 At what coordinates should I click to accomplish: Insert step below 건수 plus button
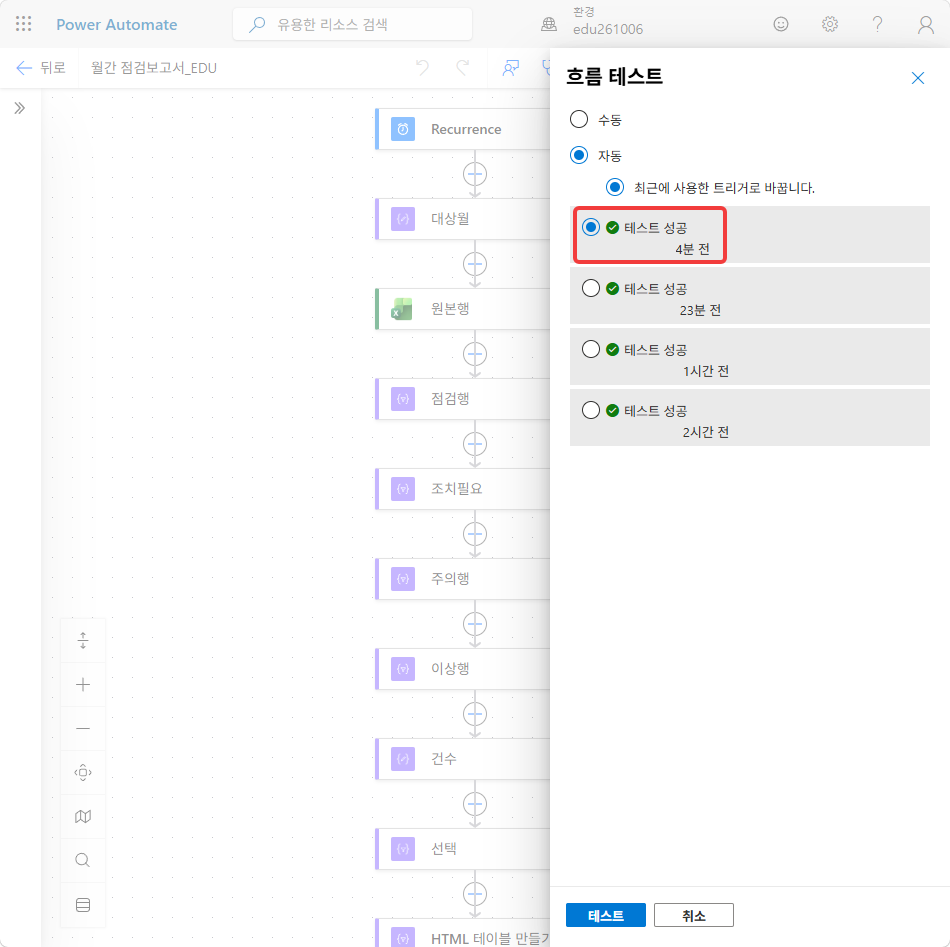pyautogui.click(x=475, y=804)
